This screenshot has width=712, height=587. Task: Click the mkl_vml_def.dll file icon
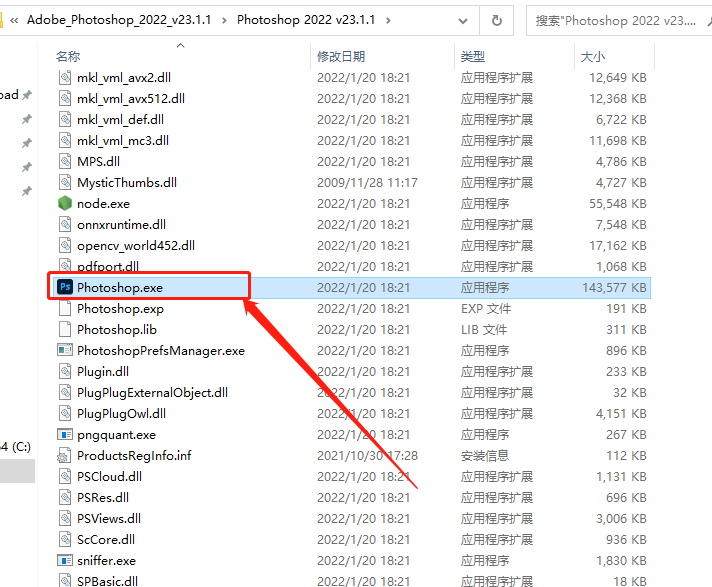point(65,119)
